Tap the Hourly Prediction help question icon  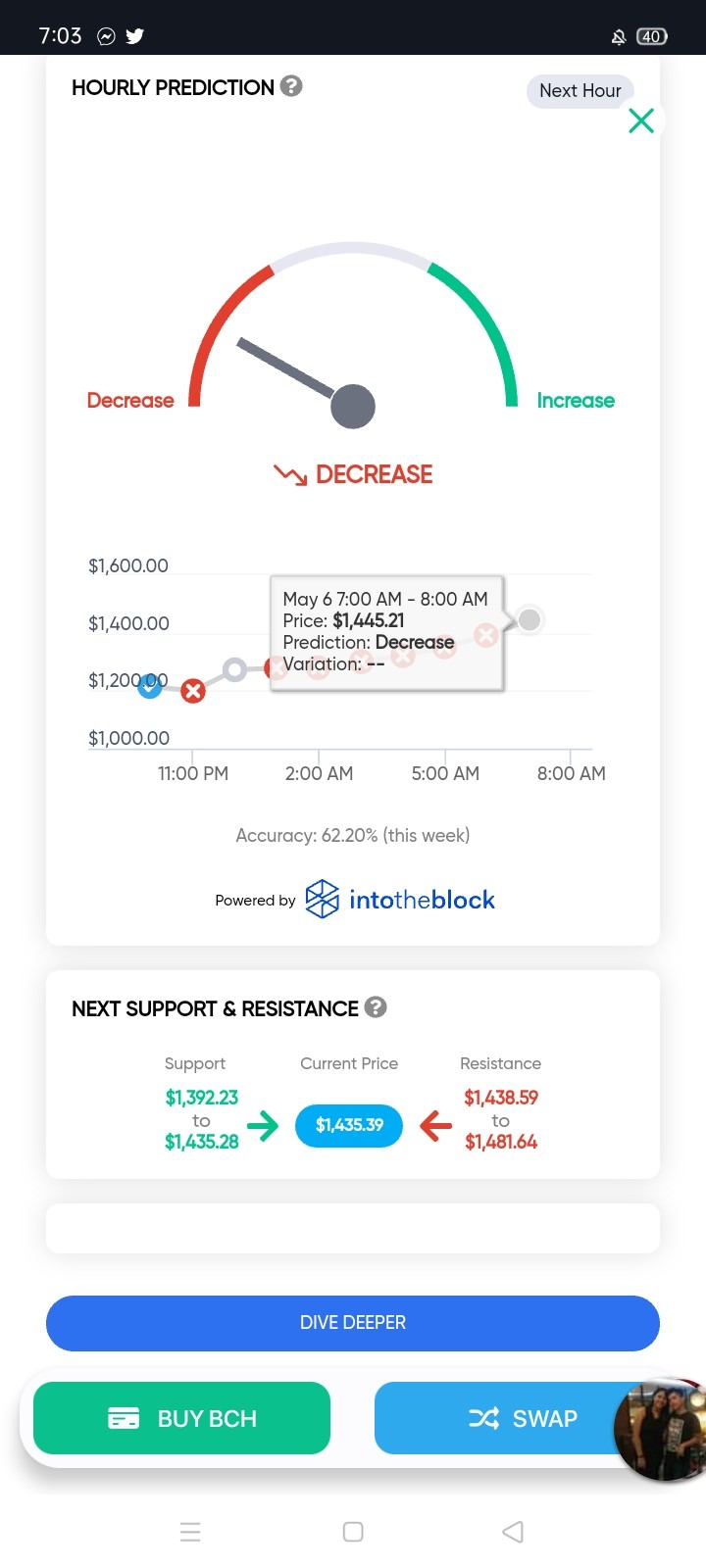tap(291, 86)
